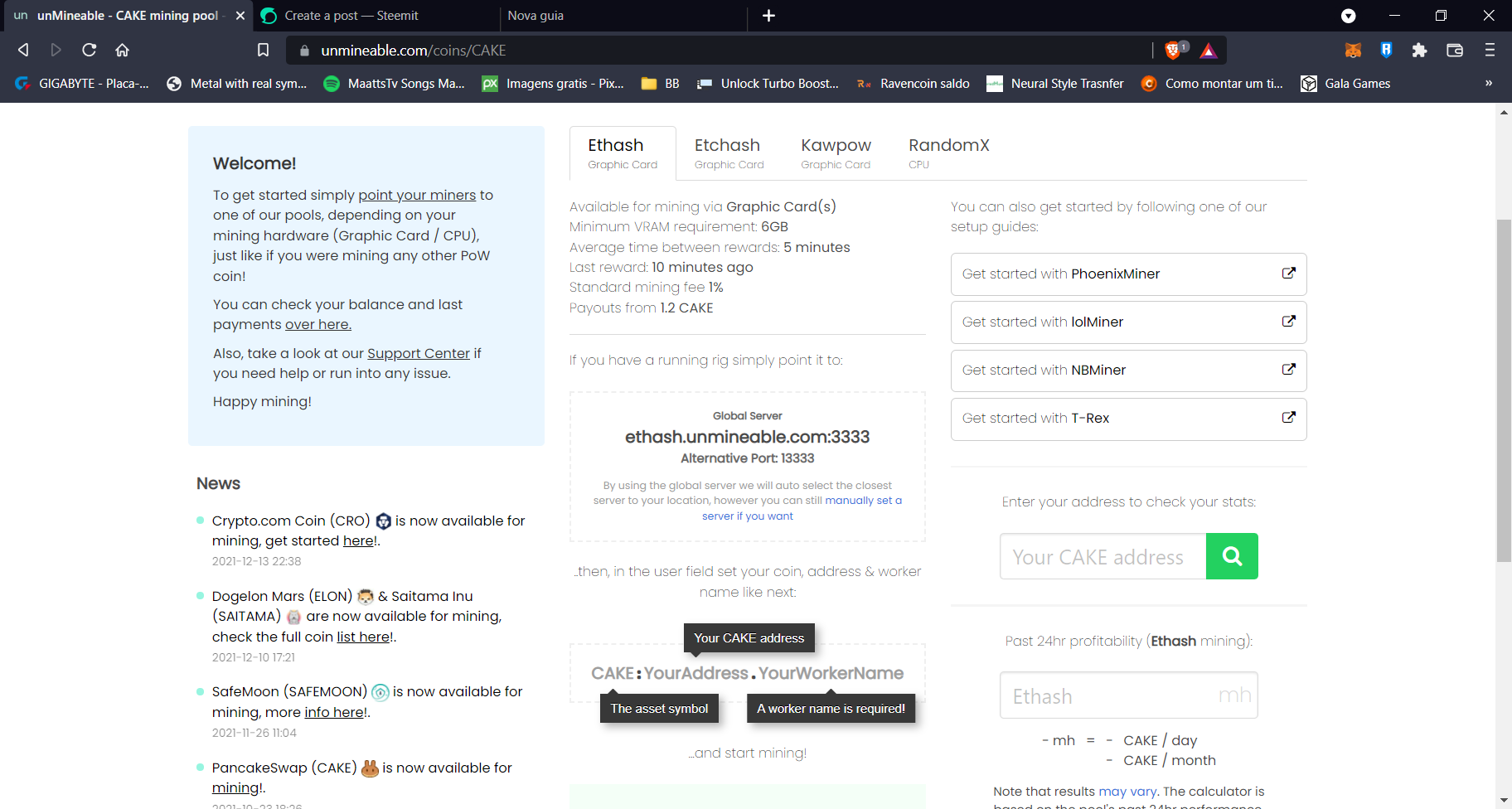The width and height of the screenshot is (1512, 809).
Task: Open the browser hamburger menu
Action: [1490, 51]
